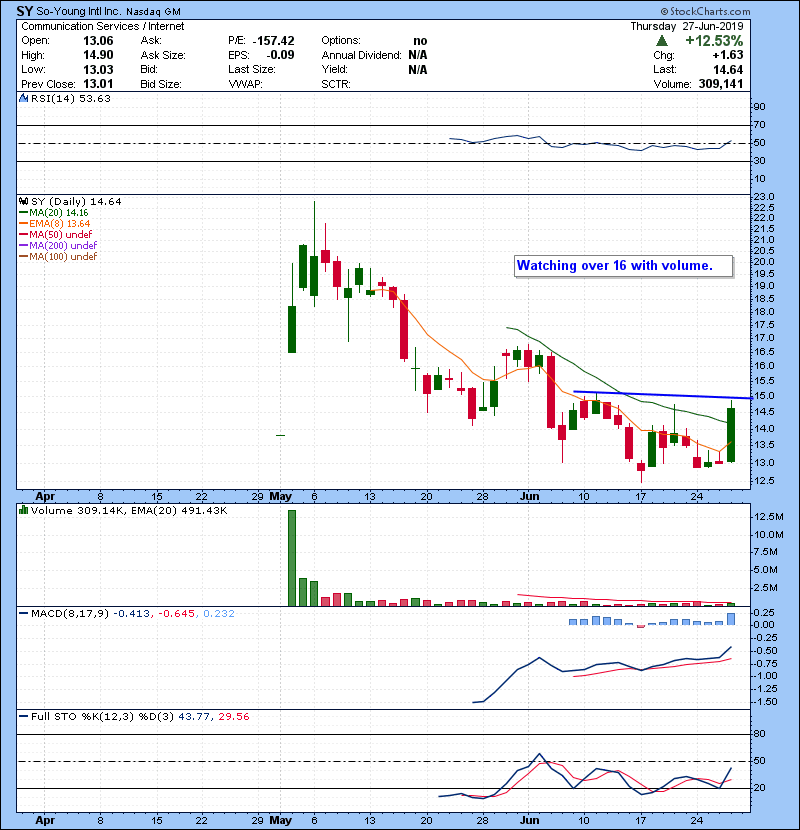Click the MA(100) undef legend entry
This screenshot has width=800, height=830.
point(58,257)
